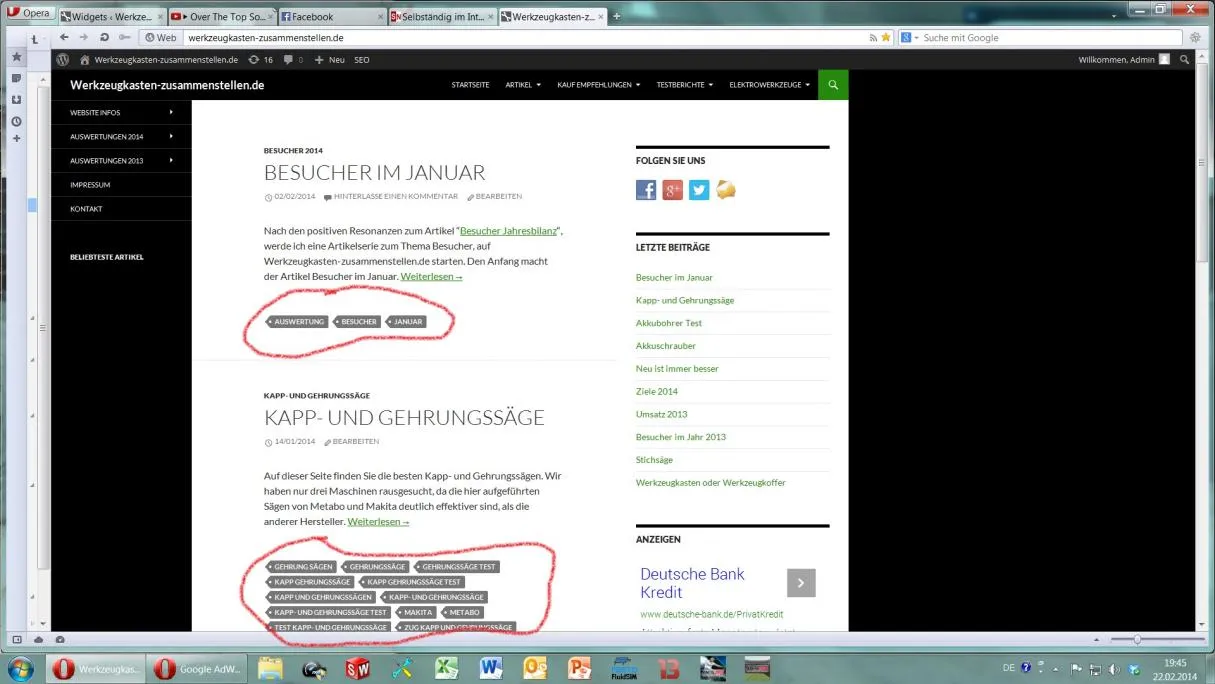This screenshot has width=1215, height=684.
Task: Click the yellow email social icon
Action: 726,190
